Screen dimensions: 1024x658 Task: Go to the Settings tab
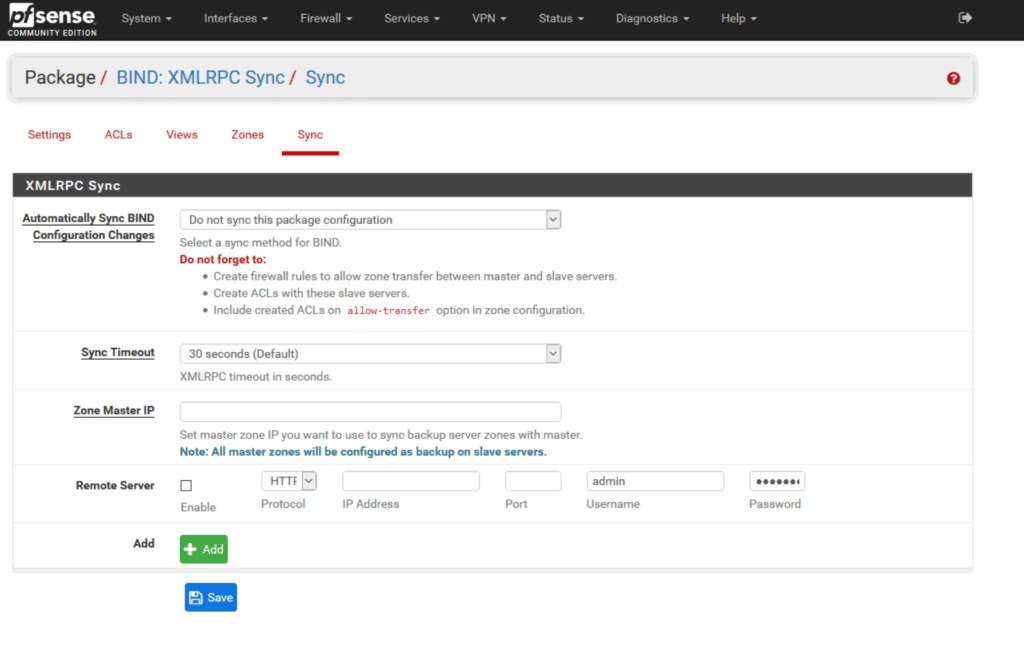tap(49, 135)
